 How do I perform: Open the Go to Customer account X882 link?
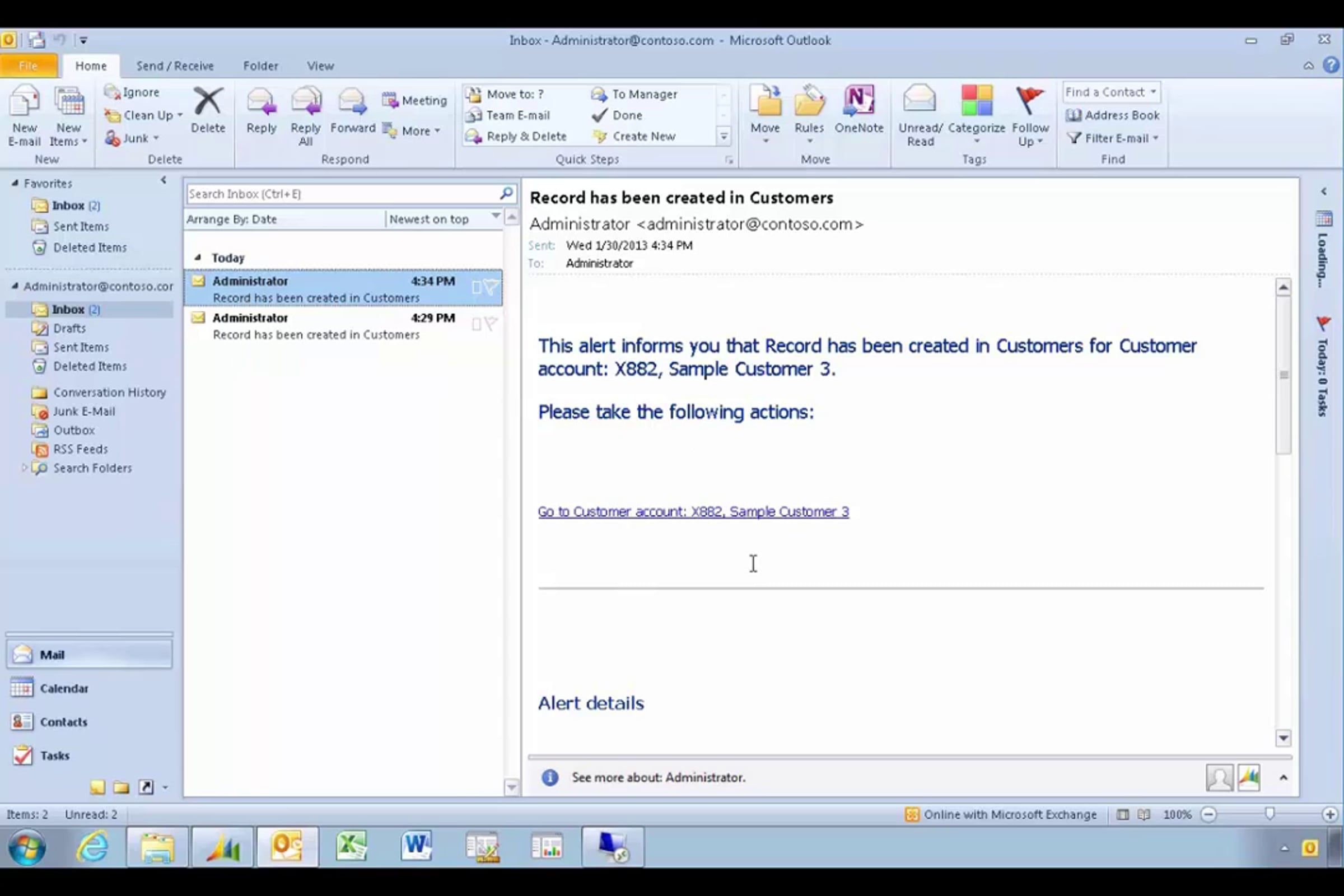click(x=693, y=511)
